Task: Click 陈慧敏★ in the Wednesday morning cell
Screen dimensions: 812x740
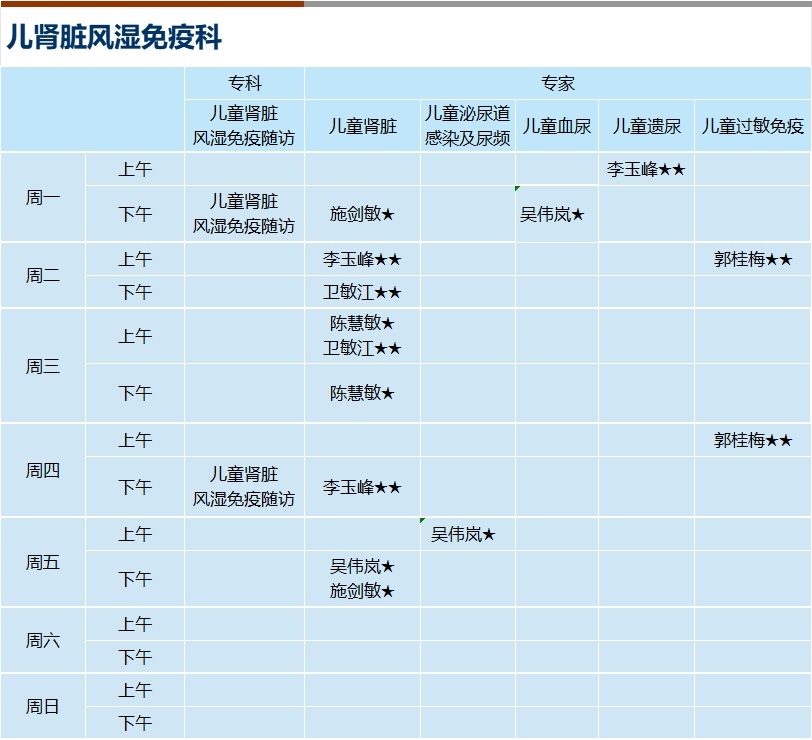Action: coord(362,323)
